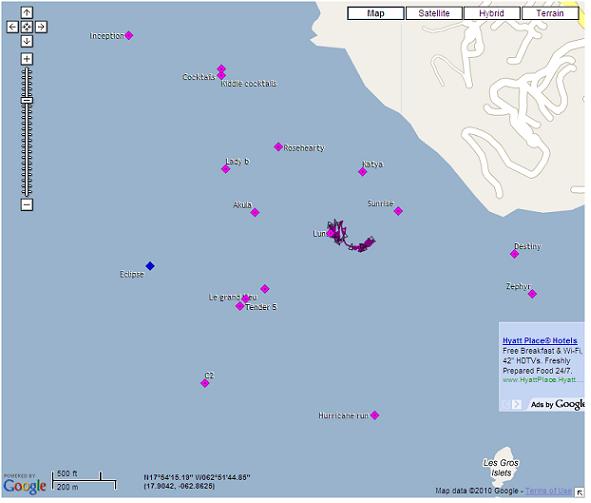Viewport: 591px width, 503px height.
Task: Select the Rosehearty marker
Action: 278,147
